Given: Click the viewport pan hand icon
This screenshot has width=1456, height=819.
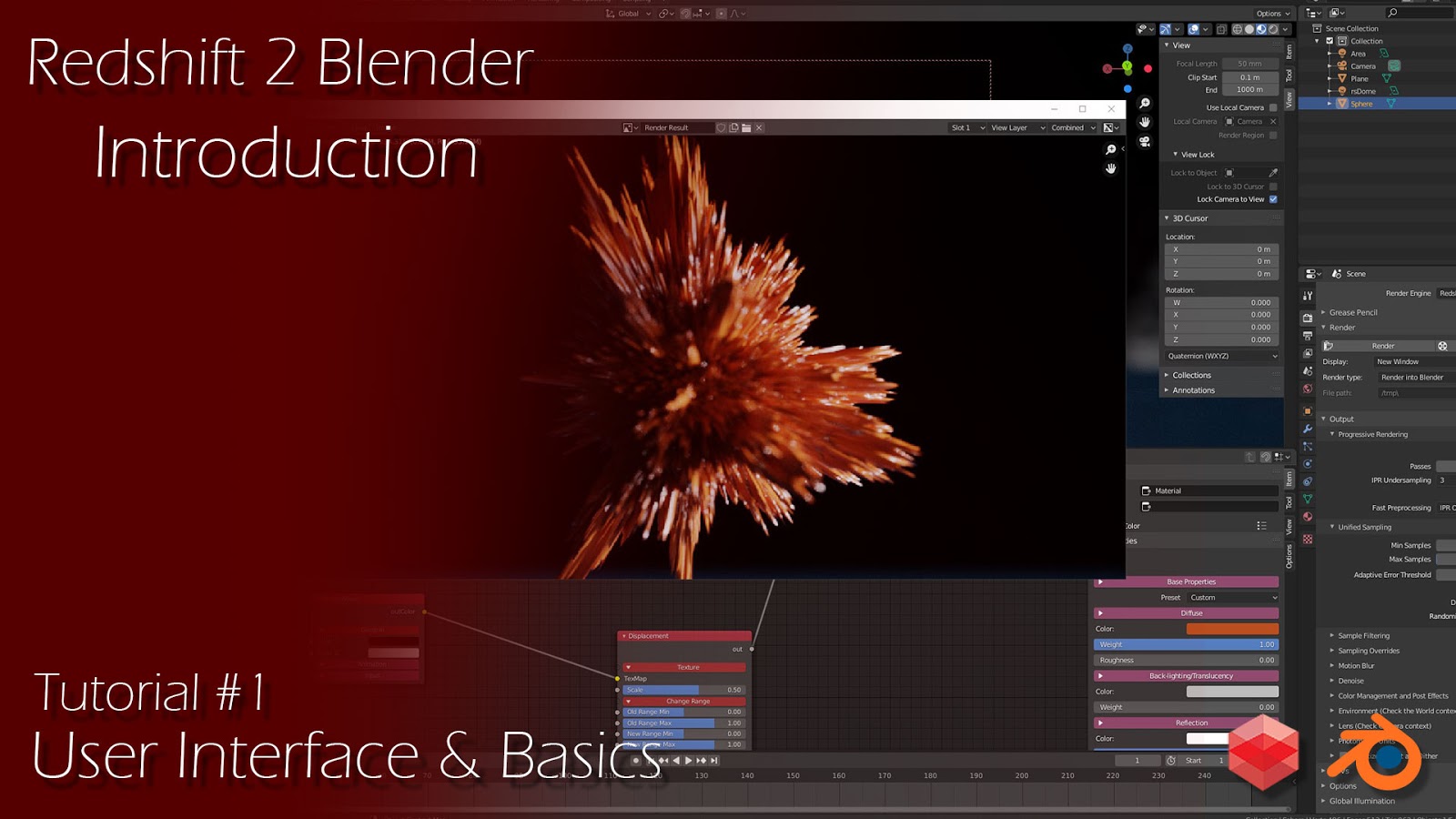Looking at the screenshot, I should click(x=1145, y=122).
